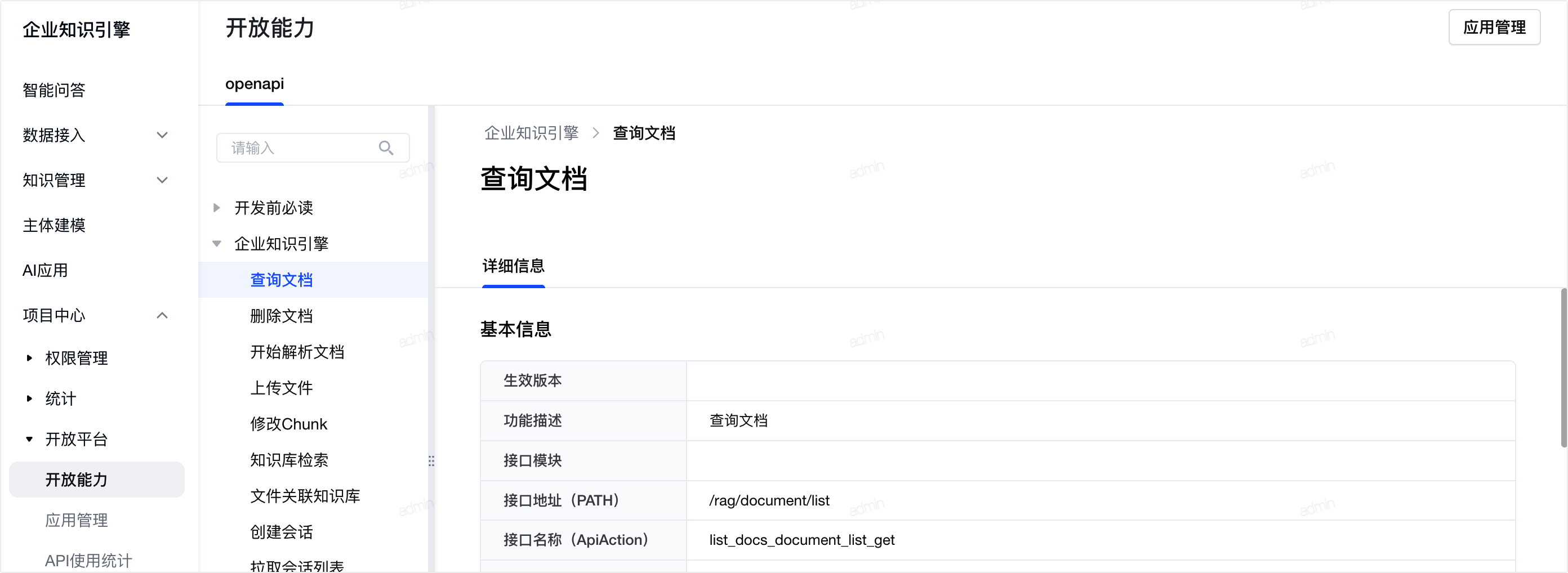
Task: Select 开放能力 in the sidebar
Action: 97,480
